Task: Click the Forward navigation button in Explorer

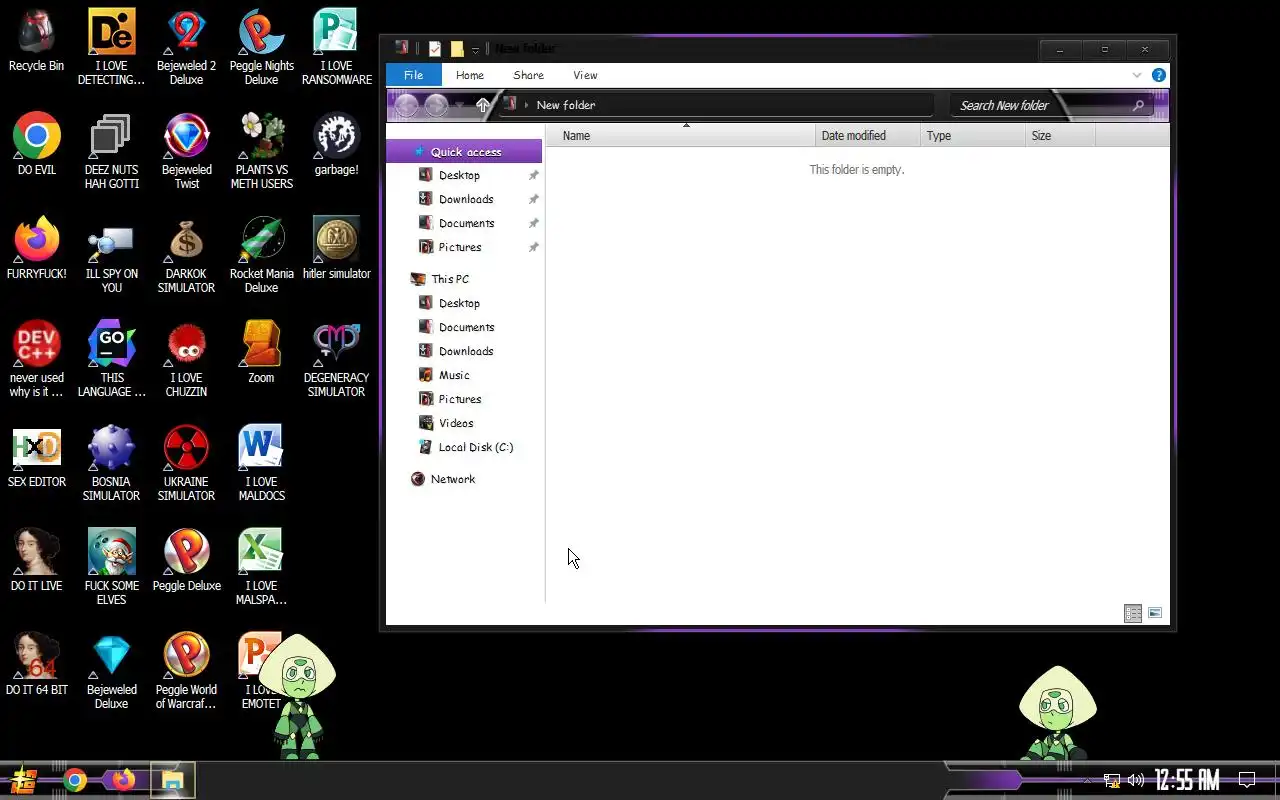Action: point(436,104)
